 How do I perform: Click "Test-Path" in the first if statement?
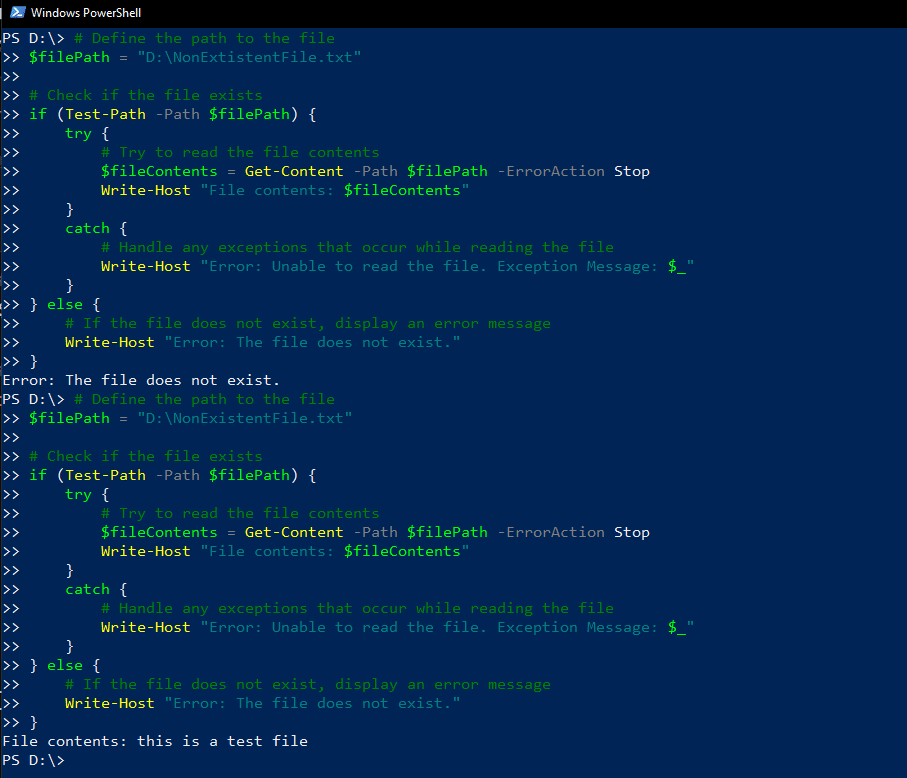pos(105,114)
